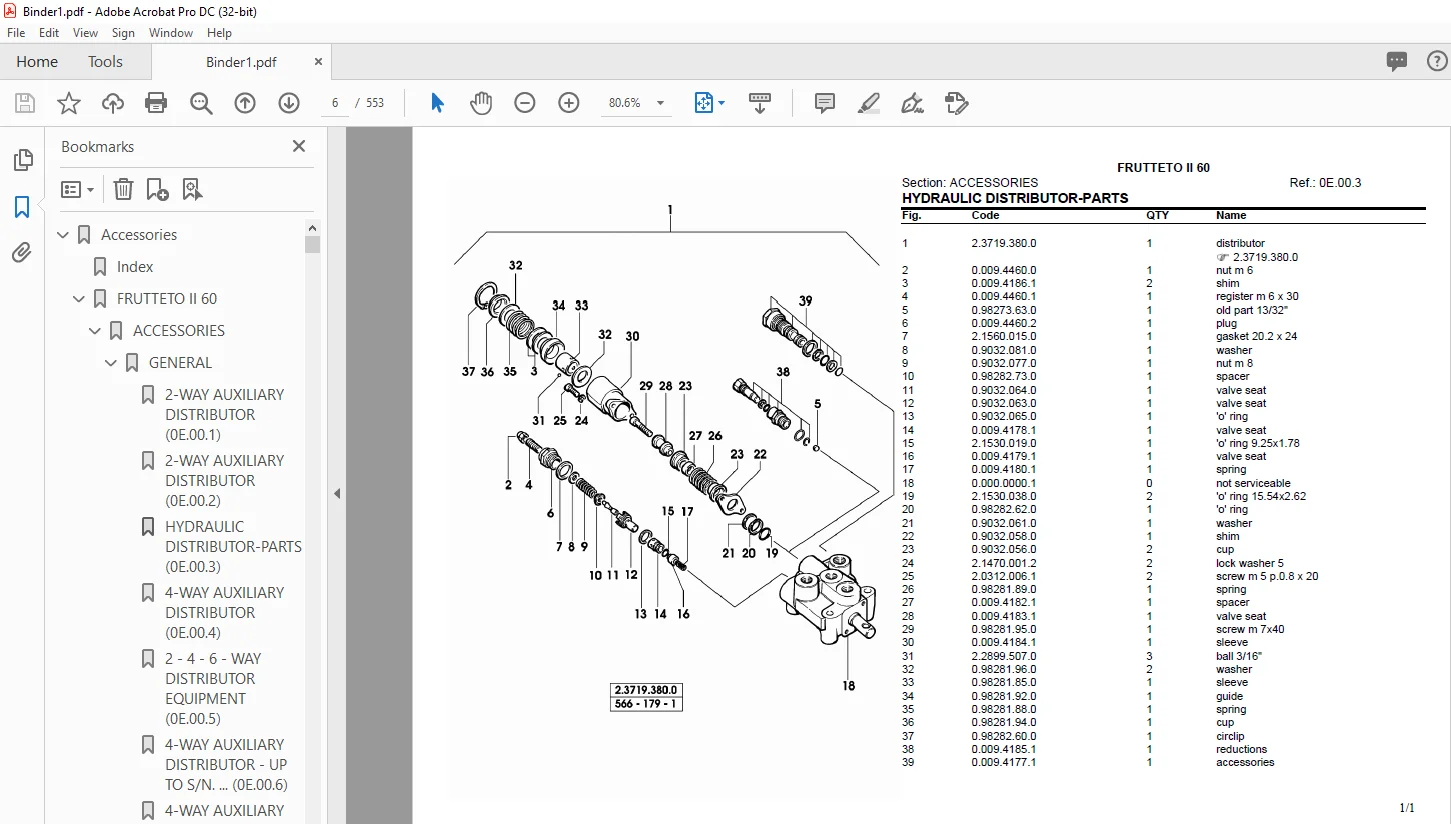Zoom out with minus button
Image resolution: width=1451 pixels, height=824 pixels.
coord(525,103)
